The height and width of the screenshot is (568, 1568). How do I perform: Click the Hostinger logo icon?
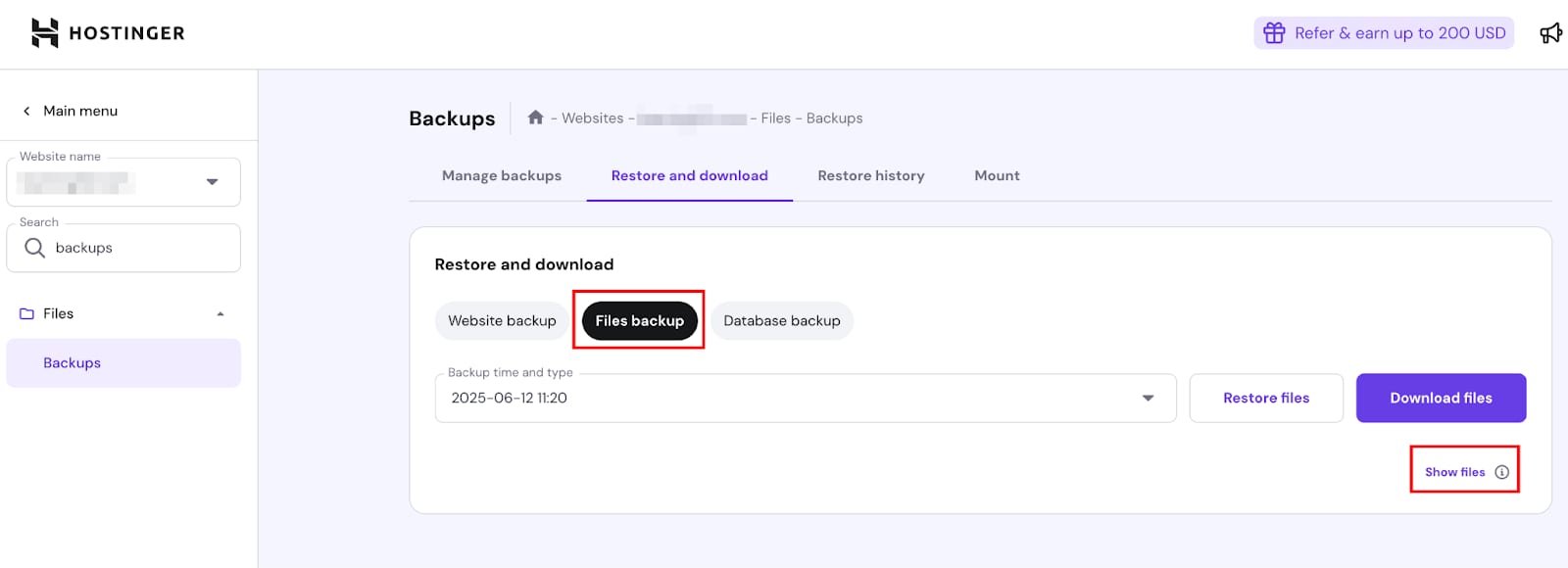pyautogui.click(x=45, y=33)
